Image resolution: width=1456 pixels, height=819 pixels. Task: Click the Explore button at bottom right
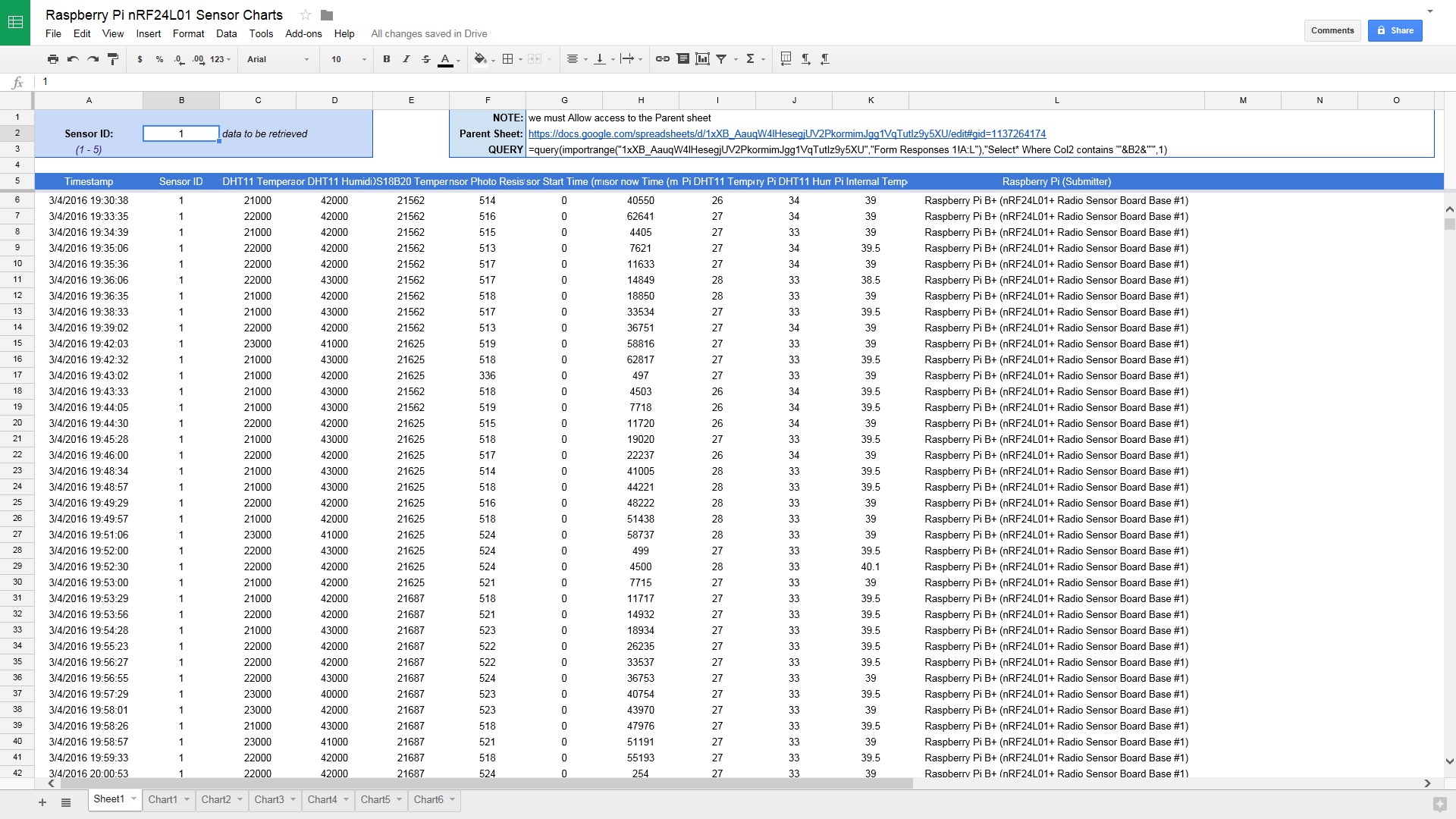coord(1439,804)
